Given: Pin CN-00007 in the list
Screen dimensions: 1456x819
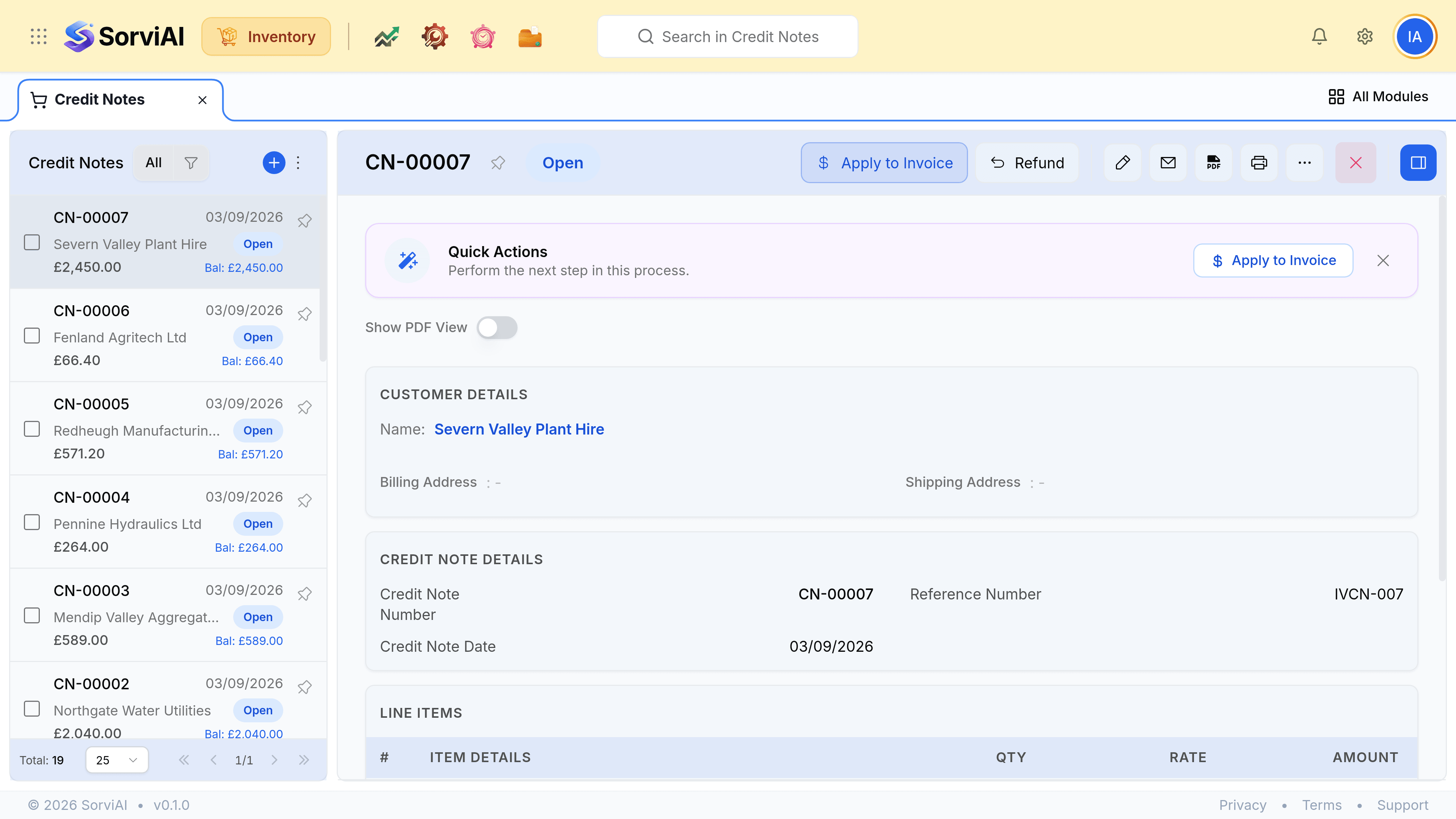Looking at the screenshot, I should coord(304,220).
